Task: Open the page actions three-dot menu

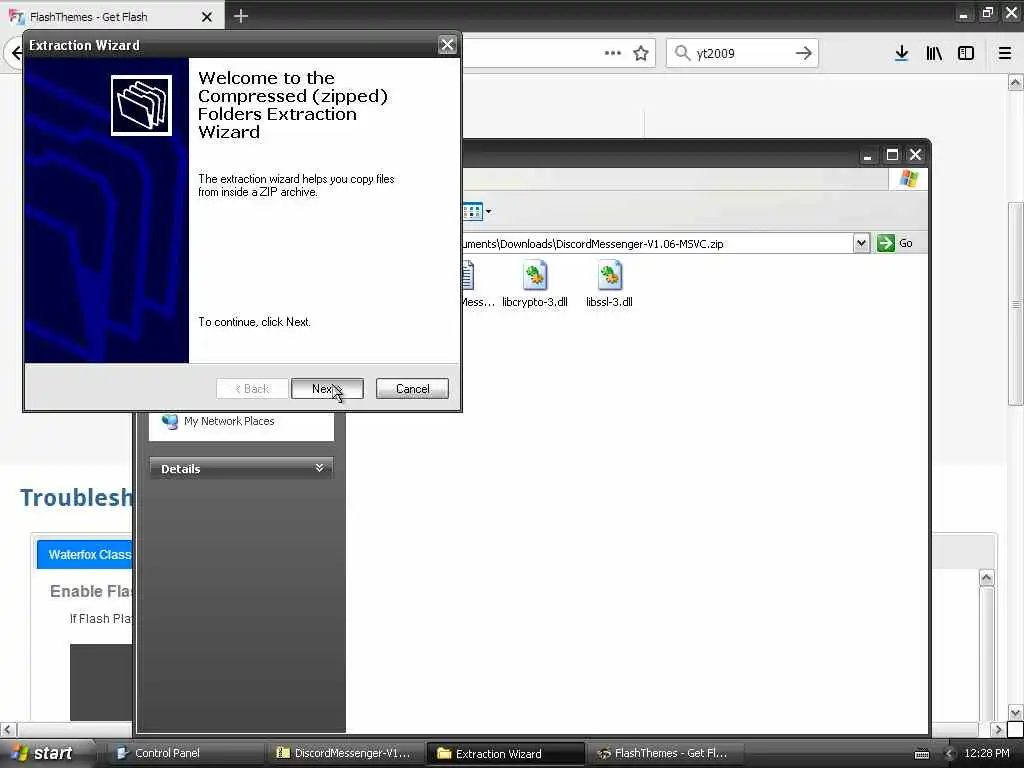Action: tap(613, 54)
